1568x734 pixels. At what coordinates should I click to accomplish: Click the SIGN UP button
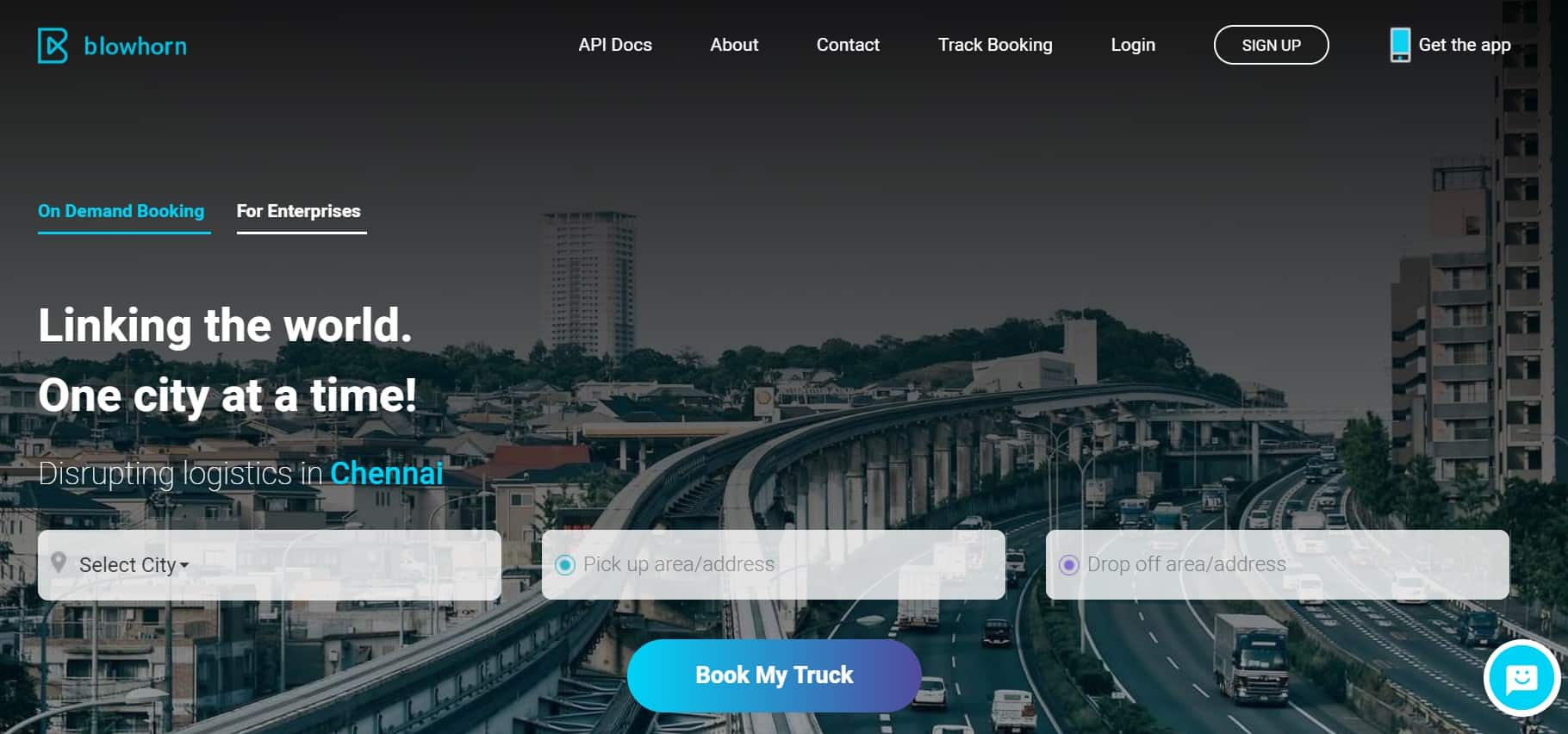1272,45
